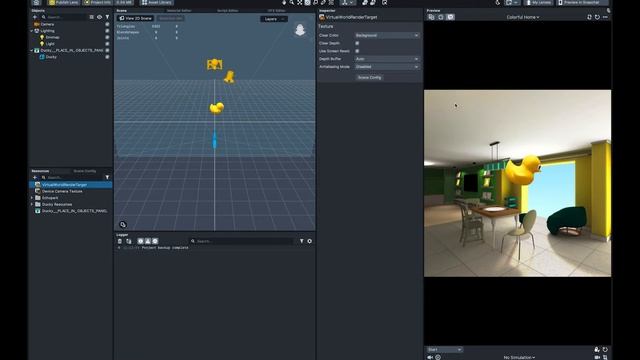Select the Light object

pyautogui.click(x=50, y=44)
